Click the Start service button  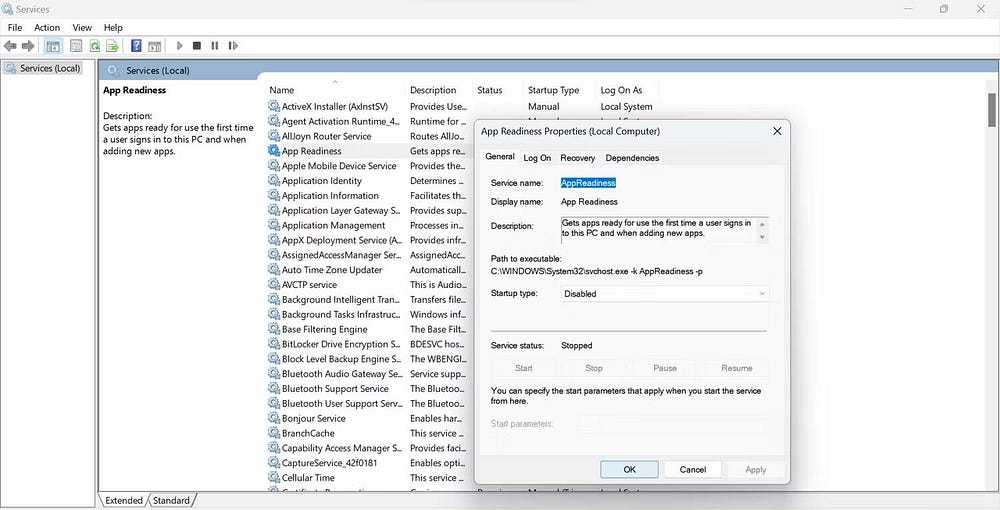tap(524, 368)
